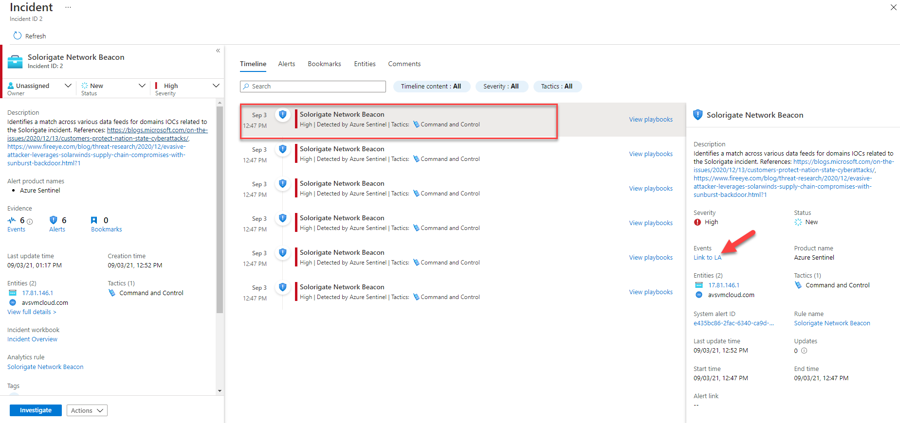This screenshot has width=900, height=423.
Task: Collapse the left incident details panel
Action: click(x=218, y=51)
